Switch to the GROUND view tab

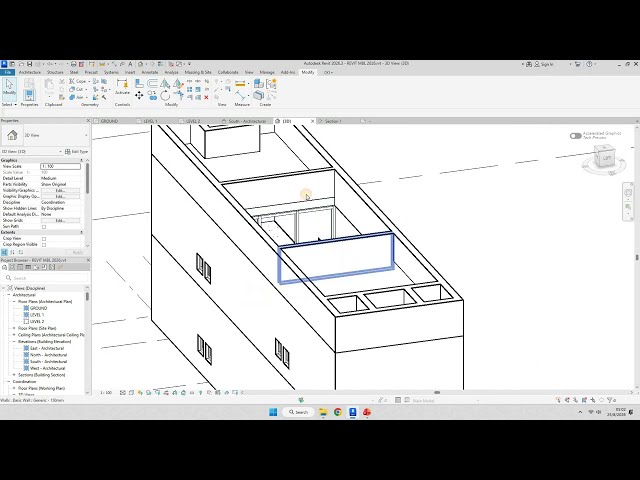[x=109, y=121]
